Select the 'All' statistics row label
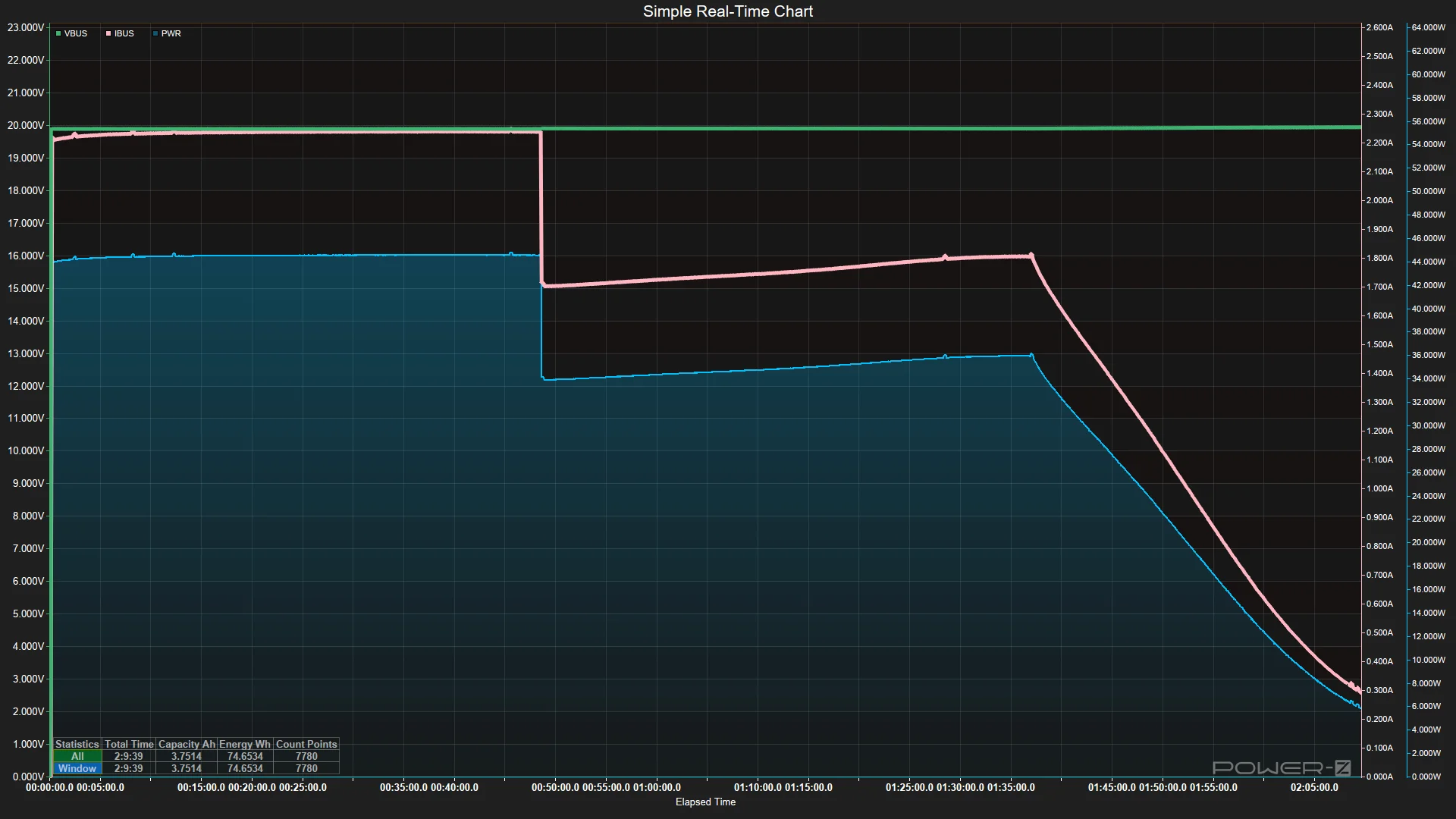This screenshot has width=1456, height=819. coord(77,756)
